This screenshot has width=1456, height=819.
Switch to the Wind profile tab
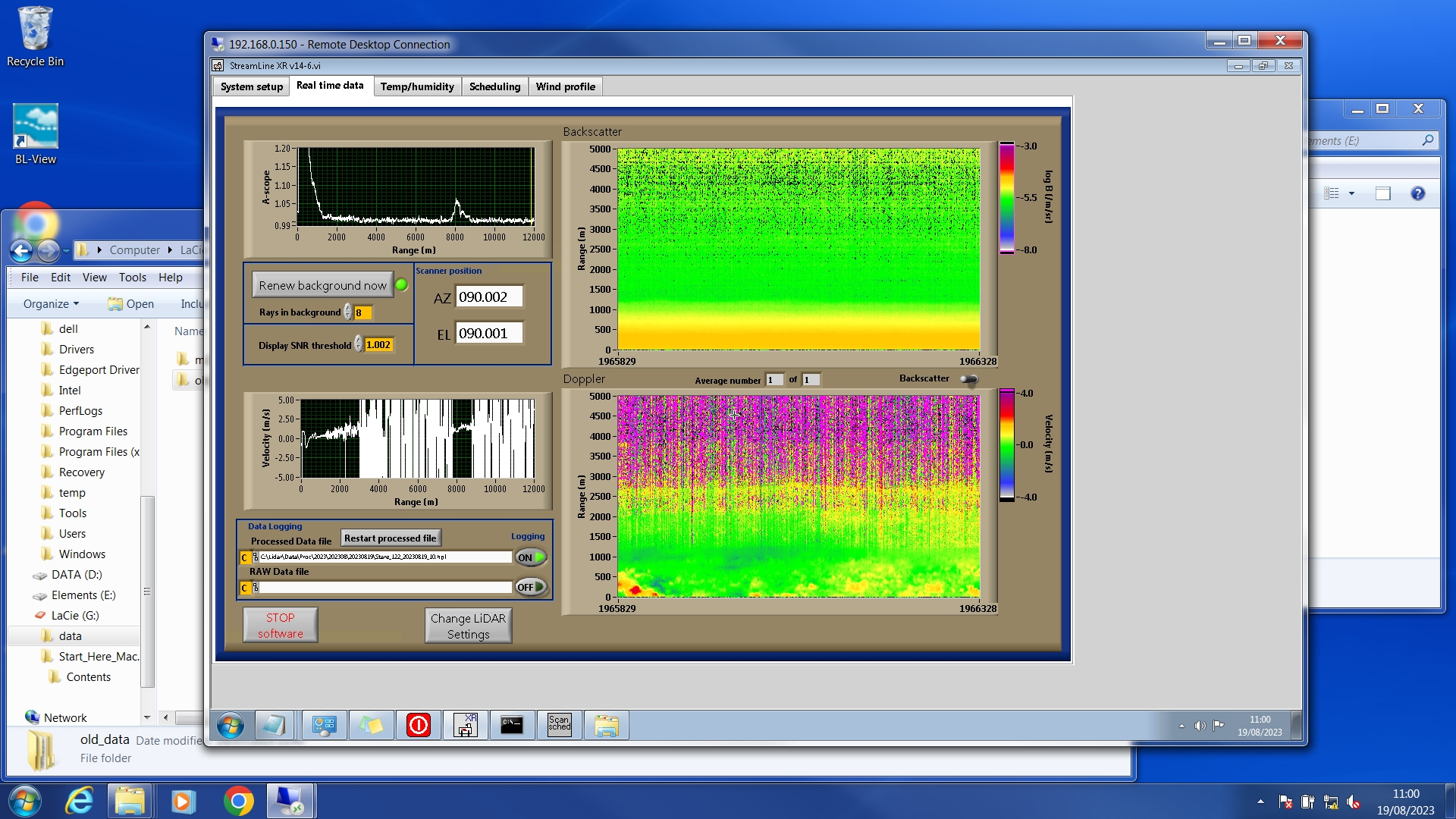tap(565, 86)
